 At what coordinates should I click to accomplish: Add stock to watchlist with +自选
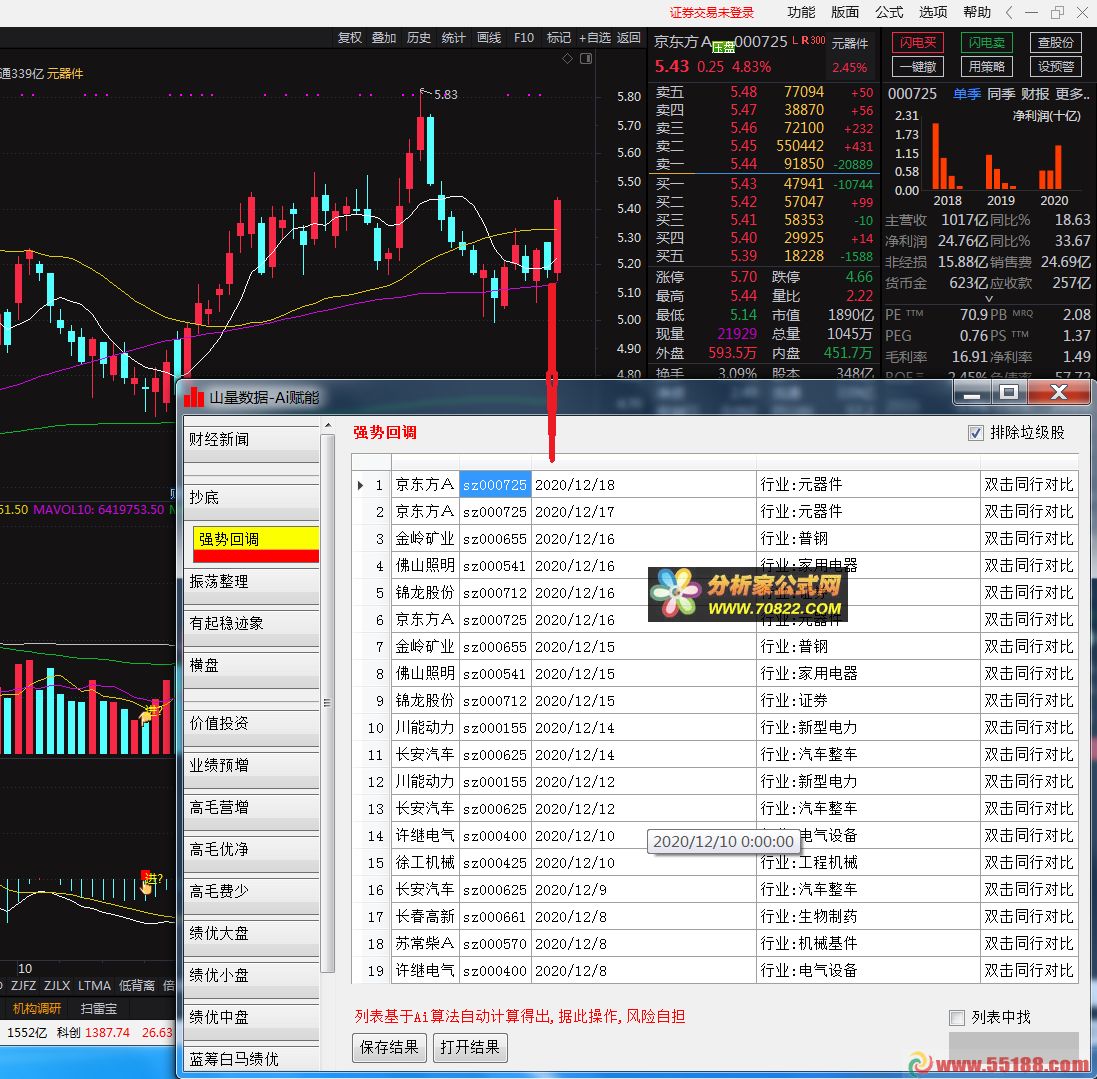[x=595, y=38]
